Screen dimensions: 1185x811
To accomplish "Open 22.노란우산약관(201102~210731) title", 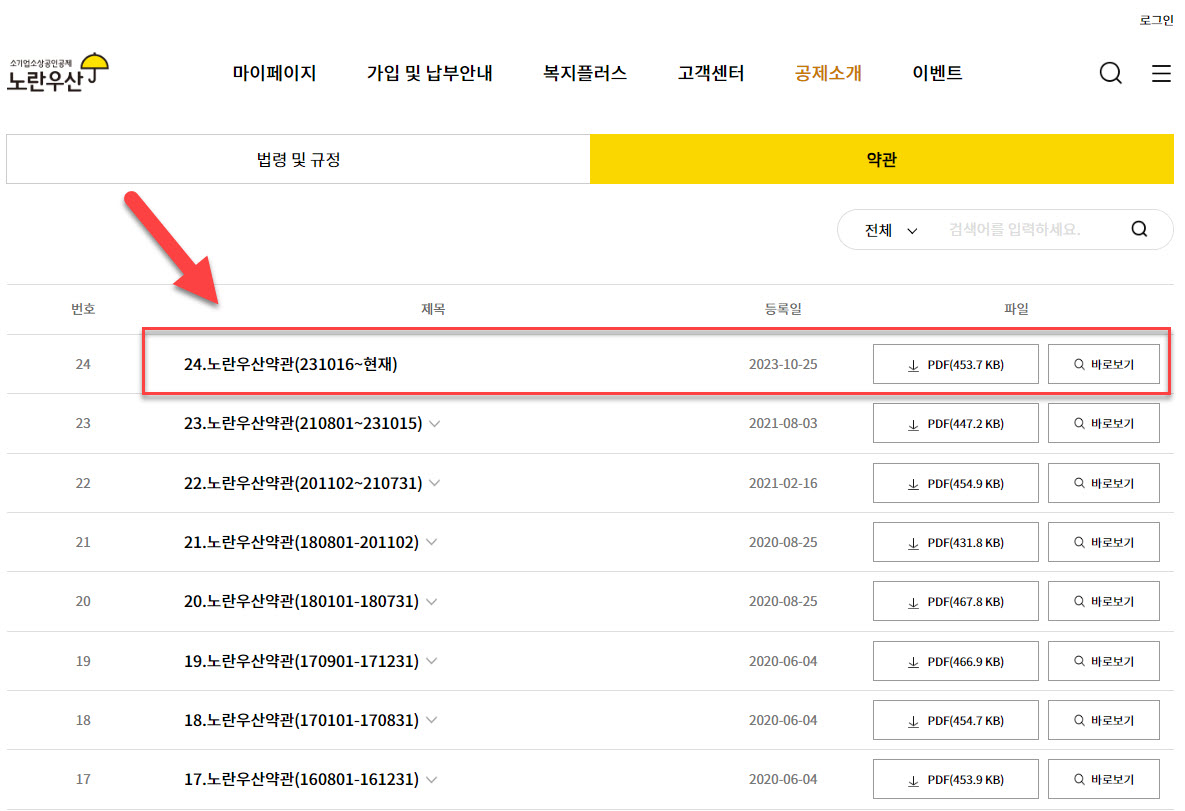I will (303, 483).
